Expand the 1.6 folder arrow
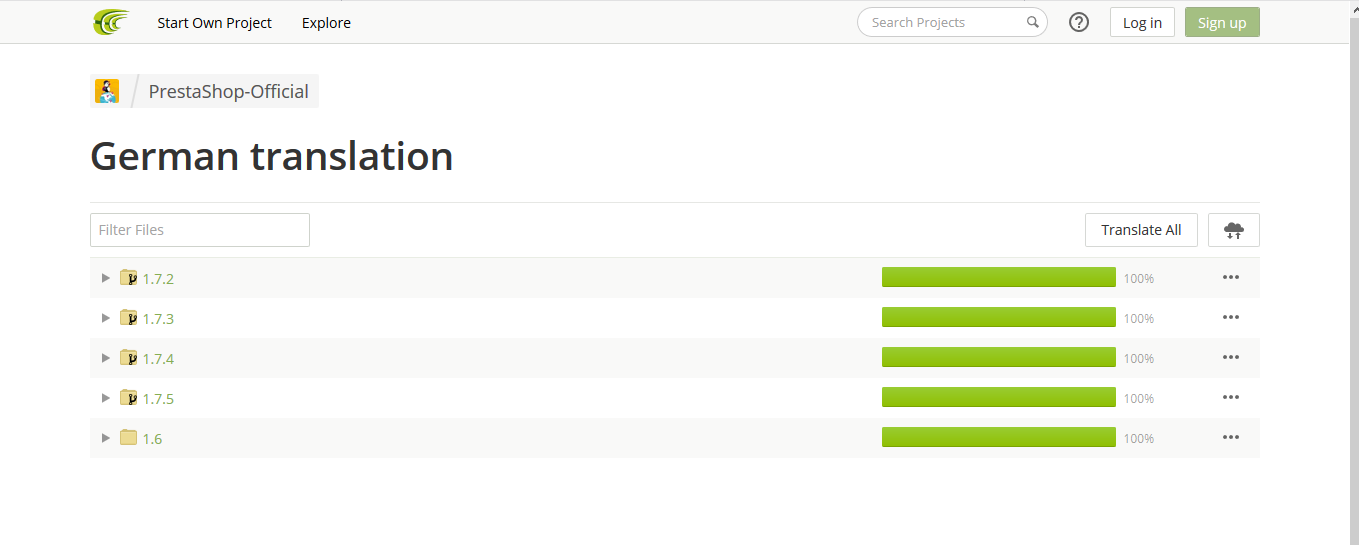The image size is (1359, 545). pos(106,437)
